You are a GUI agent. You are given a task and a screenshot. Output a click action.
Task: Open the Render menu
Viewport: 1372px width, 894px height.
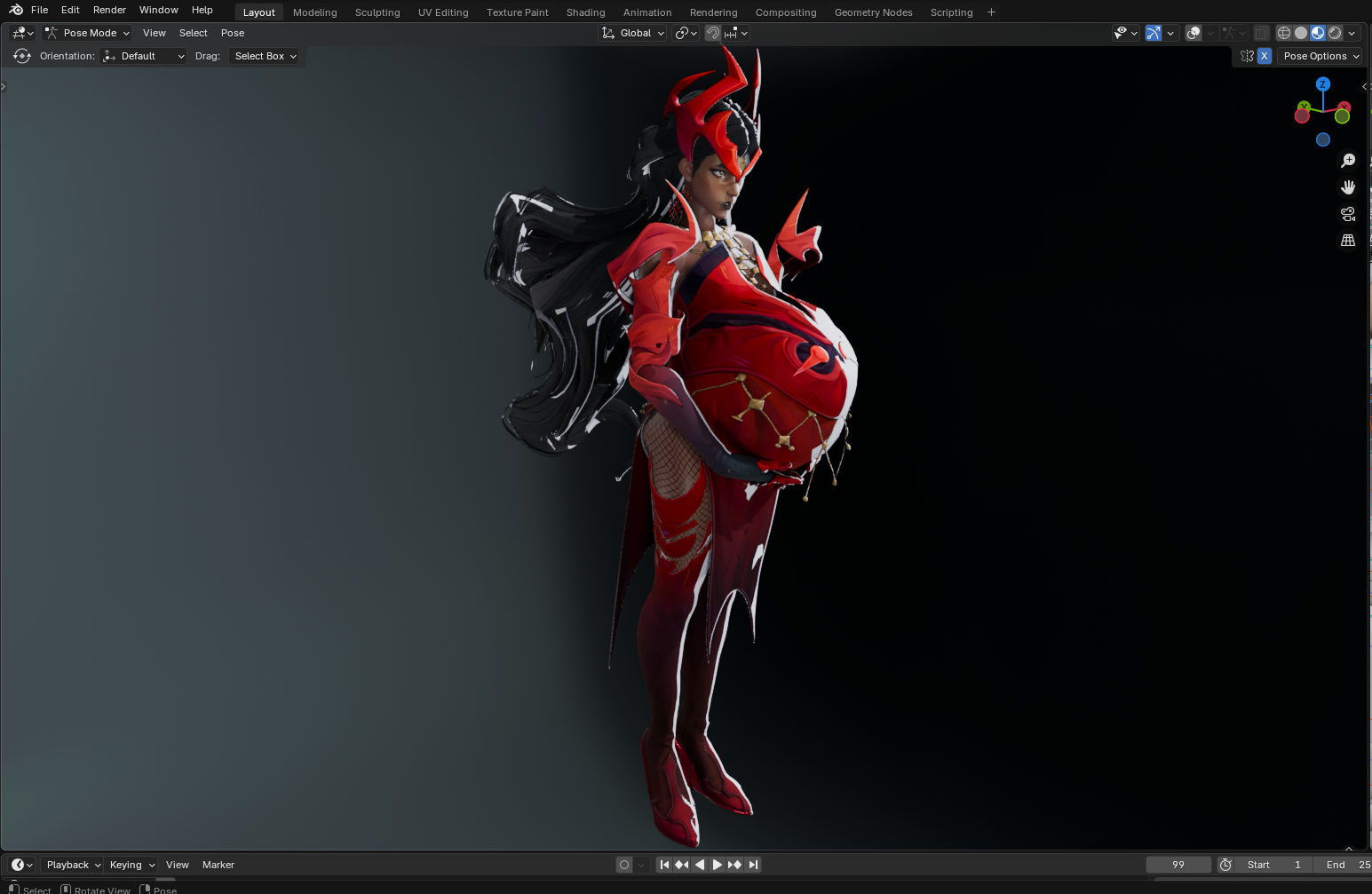coord(109,10)
